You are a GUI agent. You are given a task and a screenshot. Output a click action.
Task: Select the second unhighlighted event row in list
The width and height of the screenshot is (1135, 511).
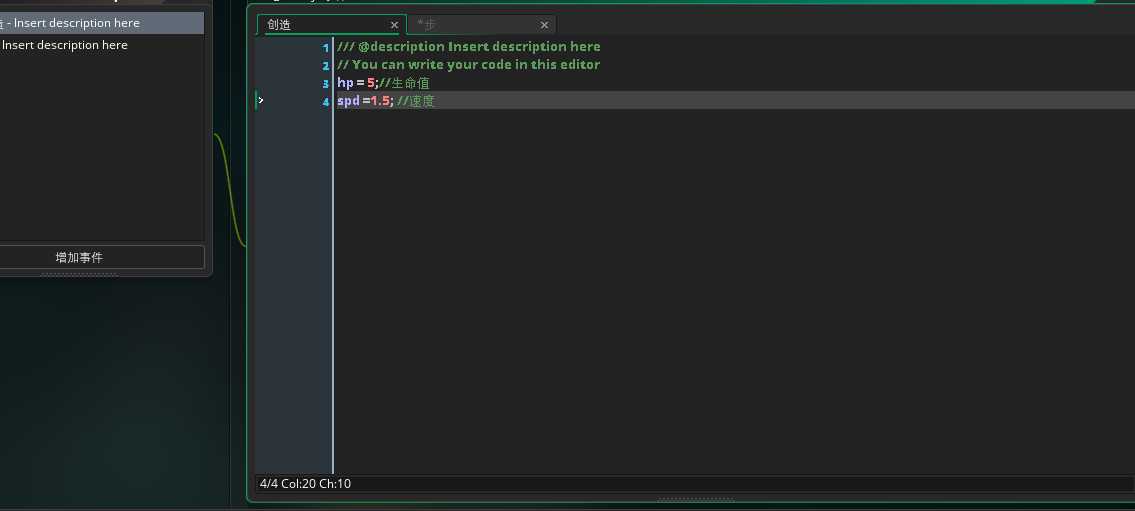pyautogui.click(x=101, y=45)
